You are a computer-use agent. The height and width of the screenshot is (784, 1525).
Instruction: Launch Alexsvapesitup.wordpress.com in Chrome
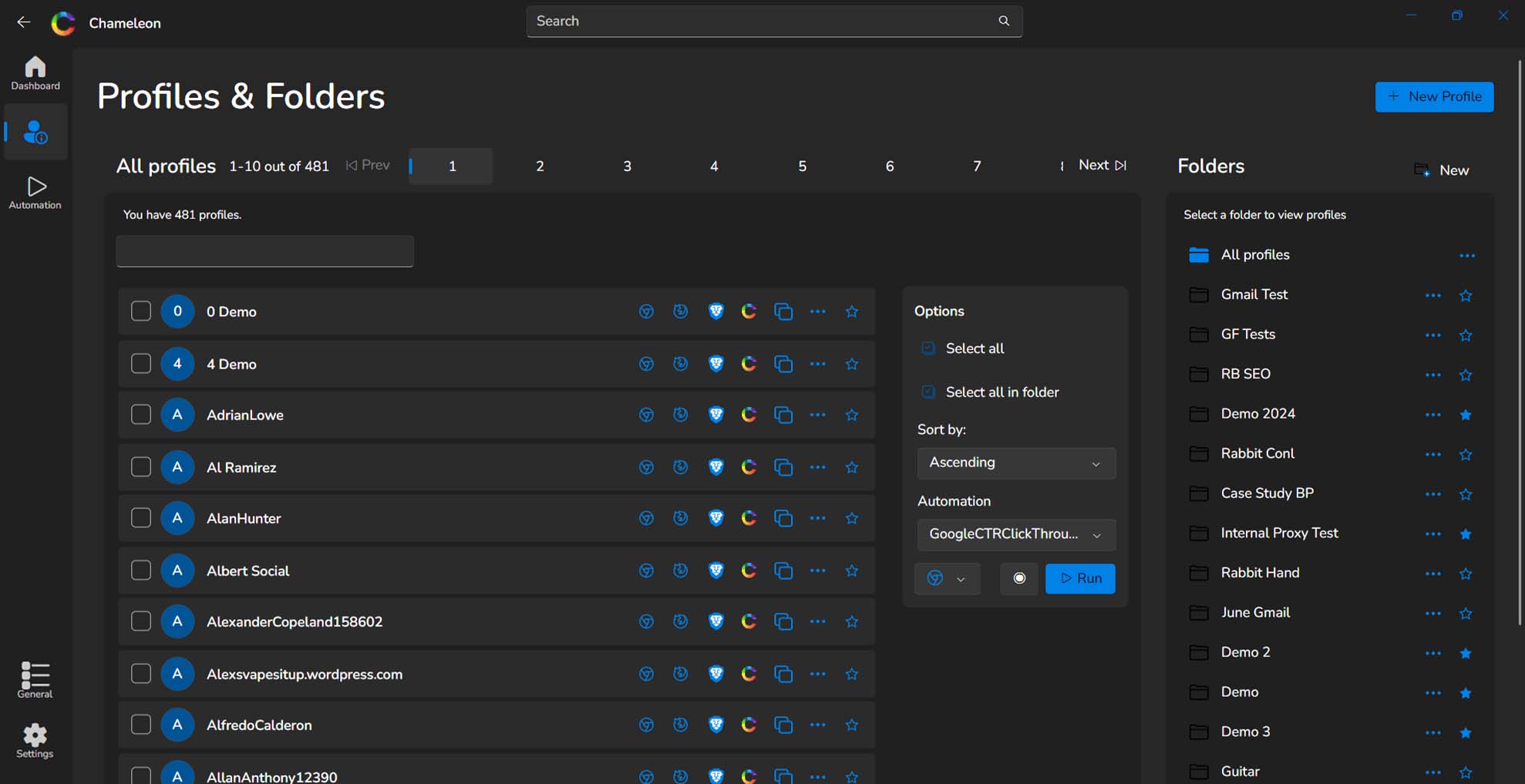click(x=646, y=674)
